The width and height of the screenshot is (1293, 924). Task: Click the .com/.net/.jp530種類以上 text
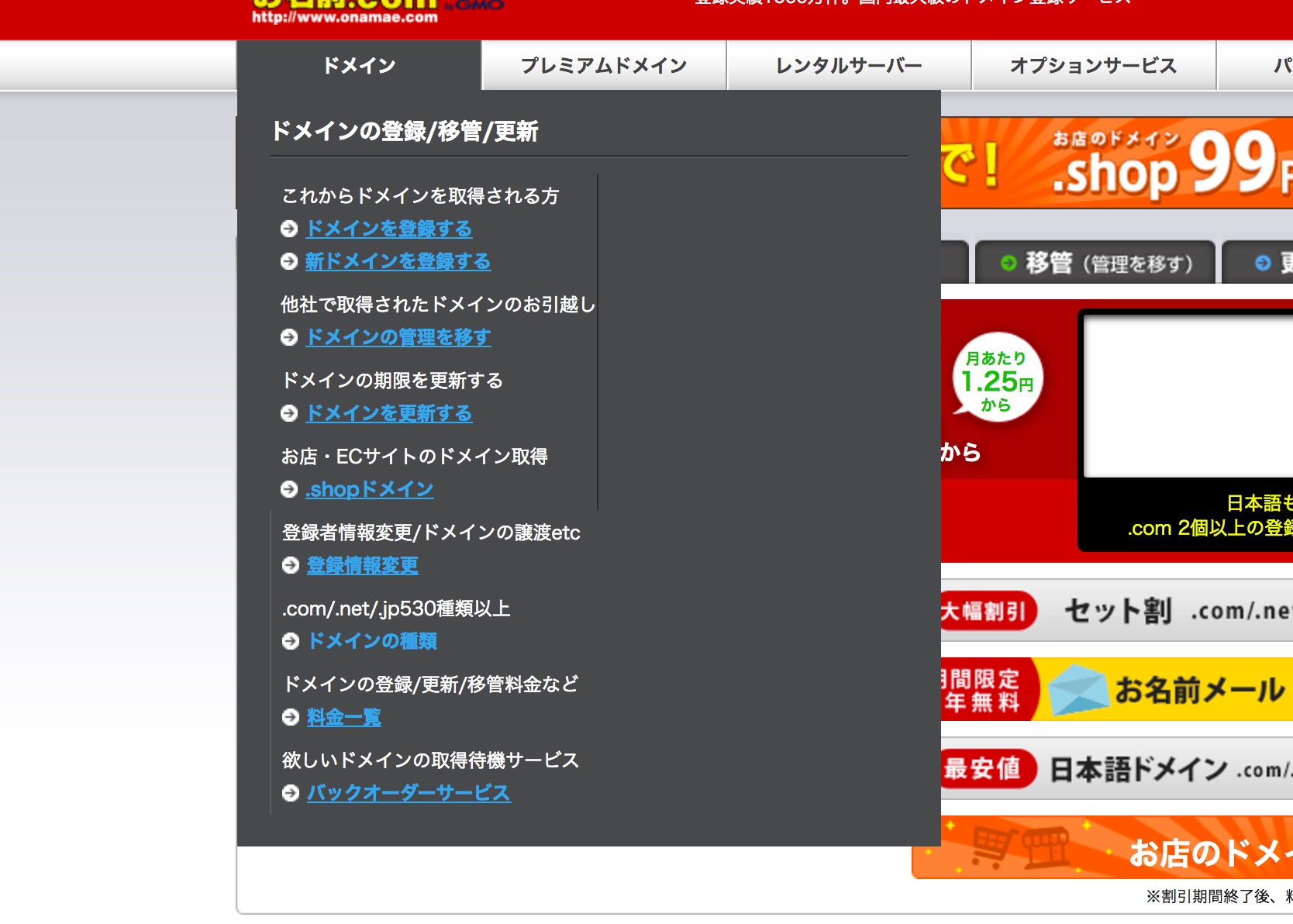[395, 609]
